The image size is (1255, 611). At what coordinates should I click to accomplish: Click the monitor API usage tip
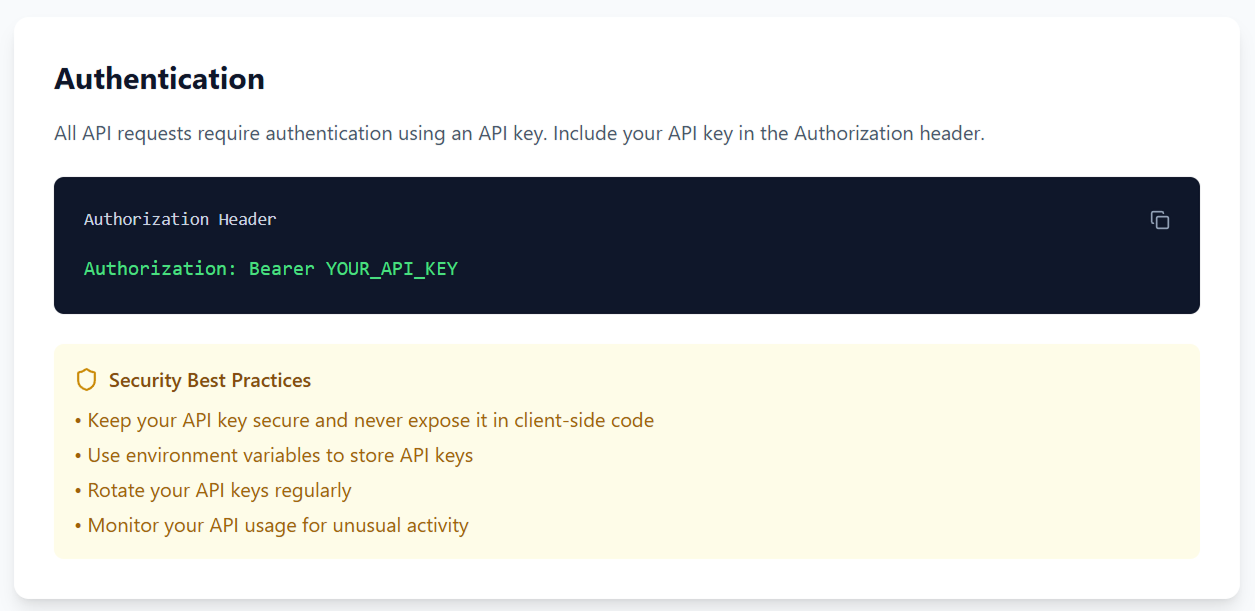[x=272, y=525]
